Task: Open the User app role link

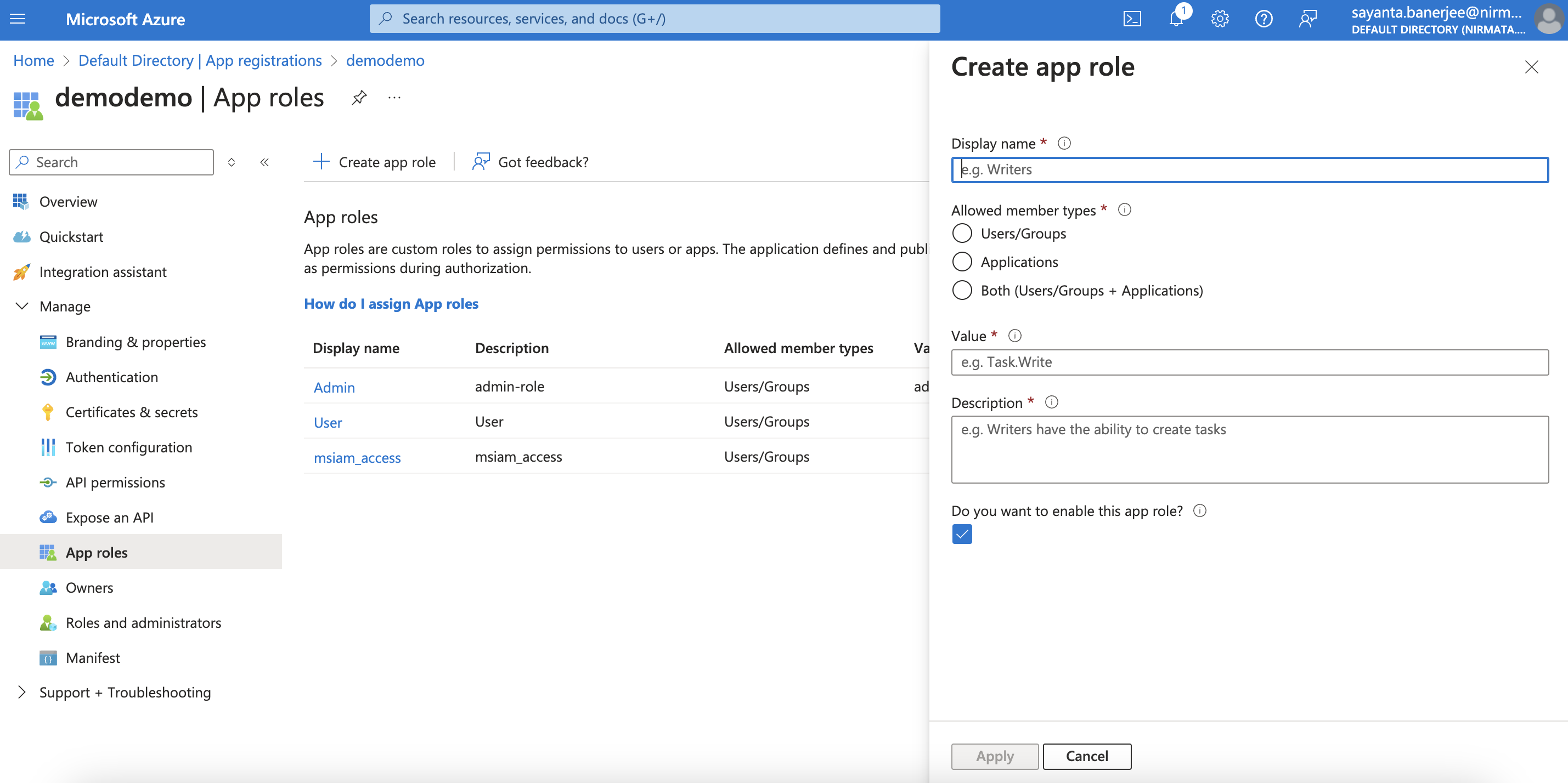Action: (x=328, y=422)
